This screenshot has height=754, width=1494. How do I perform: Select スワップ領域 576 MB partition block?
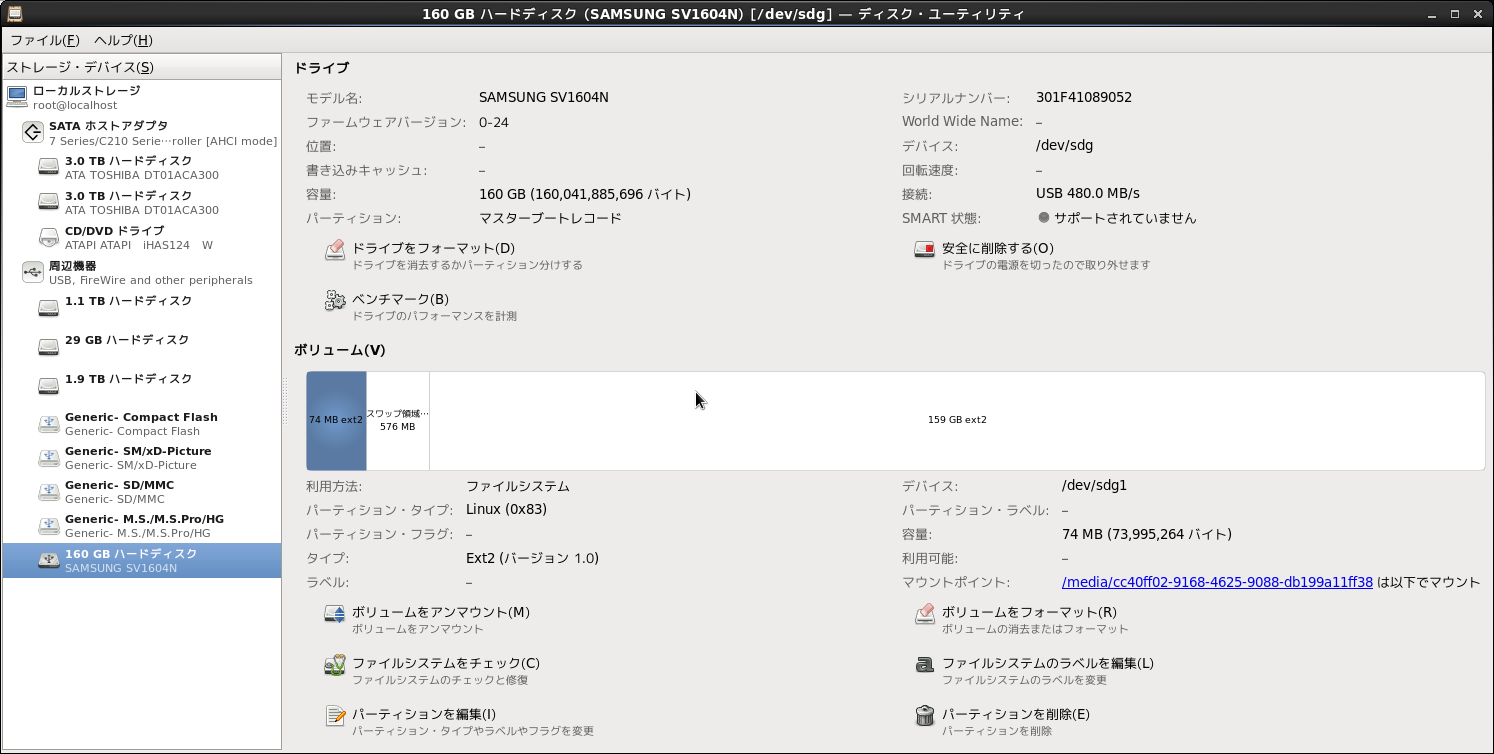pyautogui.click(x=398, y=420)
